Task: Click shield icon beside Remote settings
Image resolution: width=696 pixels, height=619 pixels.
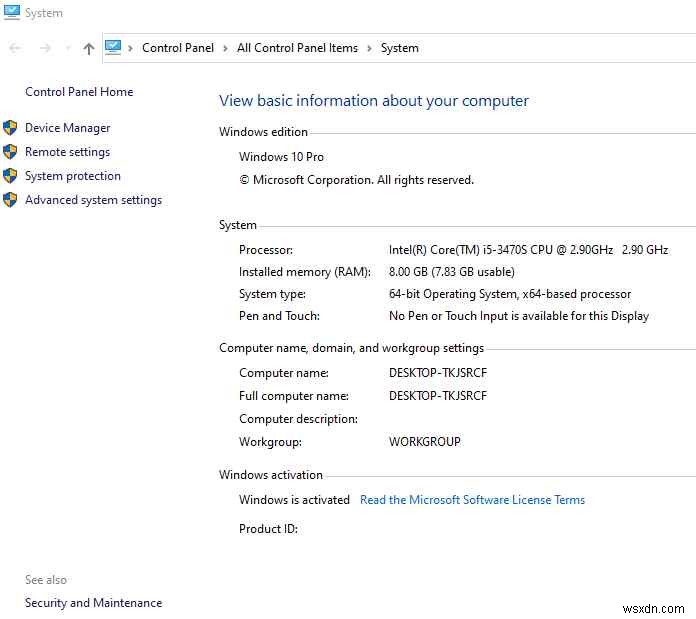Action: click(10, 152)
